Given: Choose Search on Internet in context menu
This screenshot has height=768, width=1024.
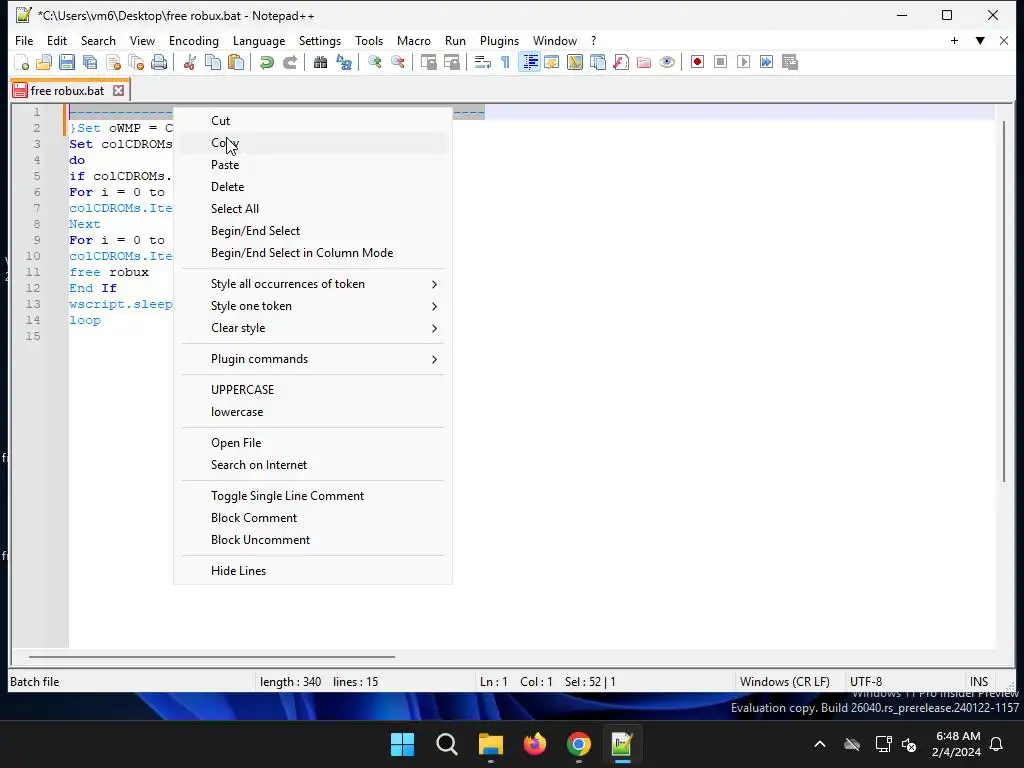Looking at the screenshot, I should pos(313,464).
